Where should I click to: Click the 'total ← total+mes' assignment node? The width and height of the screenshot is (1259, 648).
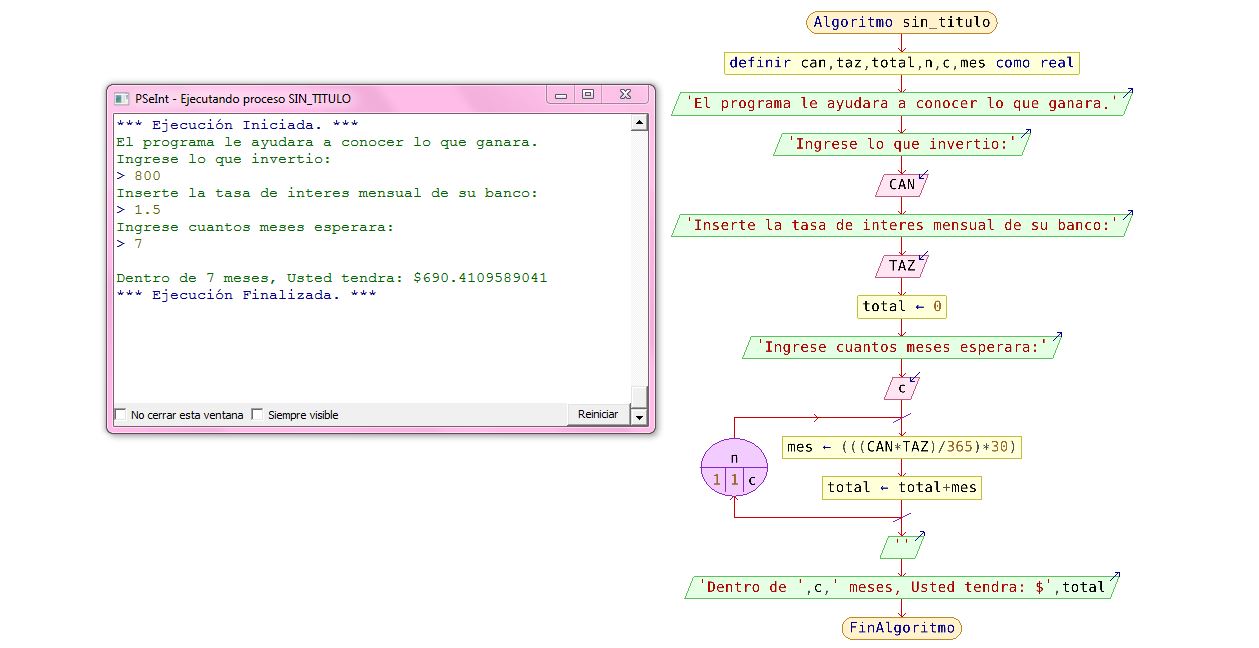(x=901, y=487)
